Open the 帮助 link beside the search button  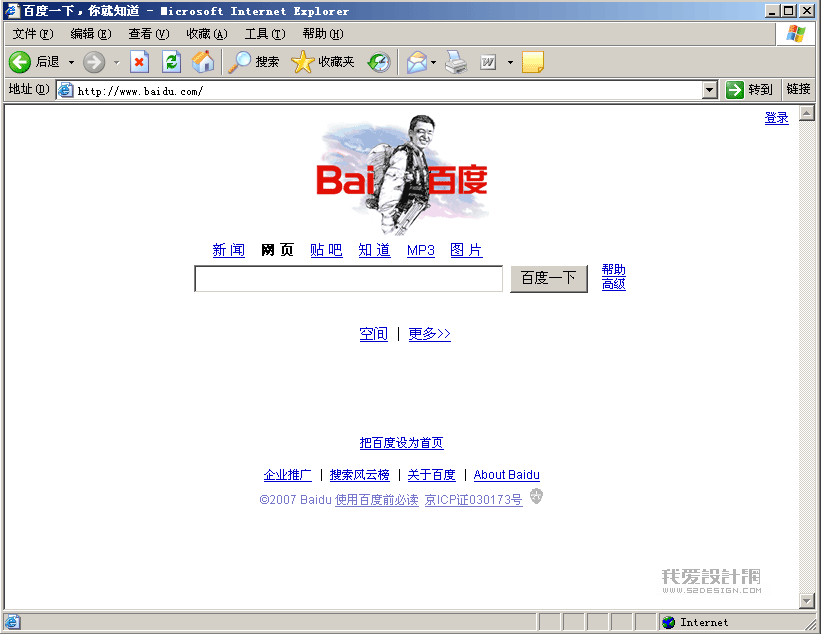(x=614, y=270)
